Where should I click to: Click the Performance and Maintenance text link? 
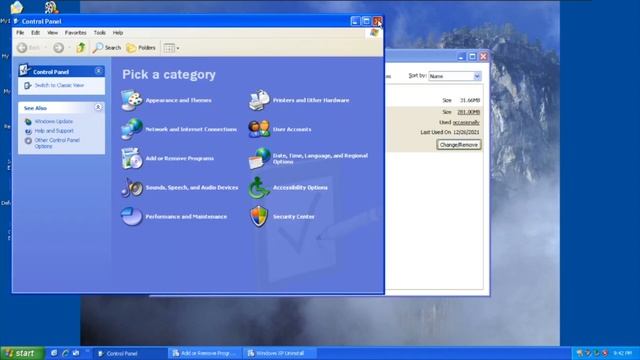(186, 216)
